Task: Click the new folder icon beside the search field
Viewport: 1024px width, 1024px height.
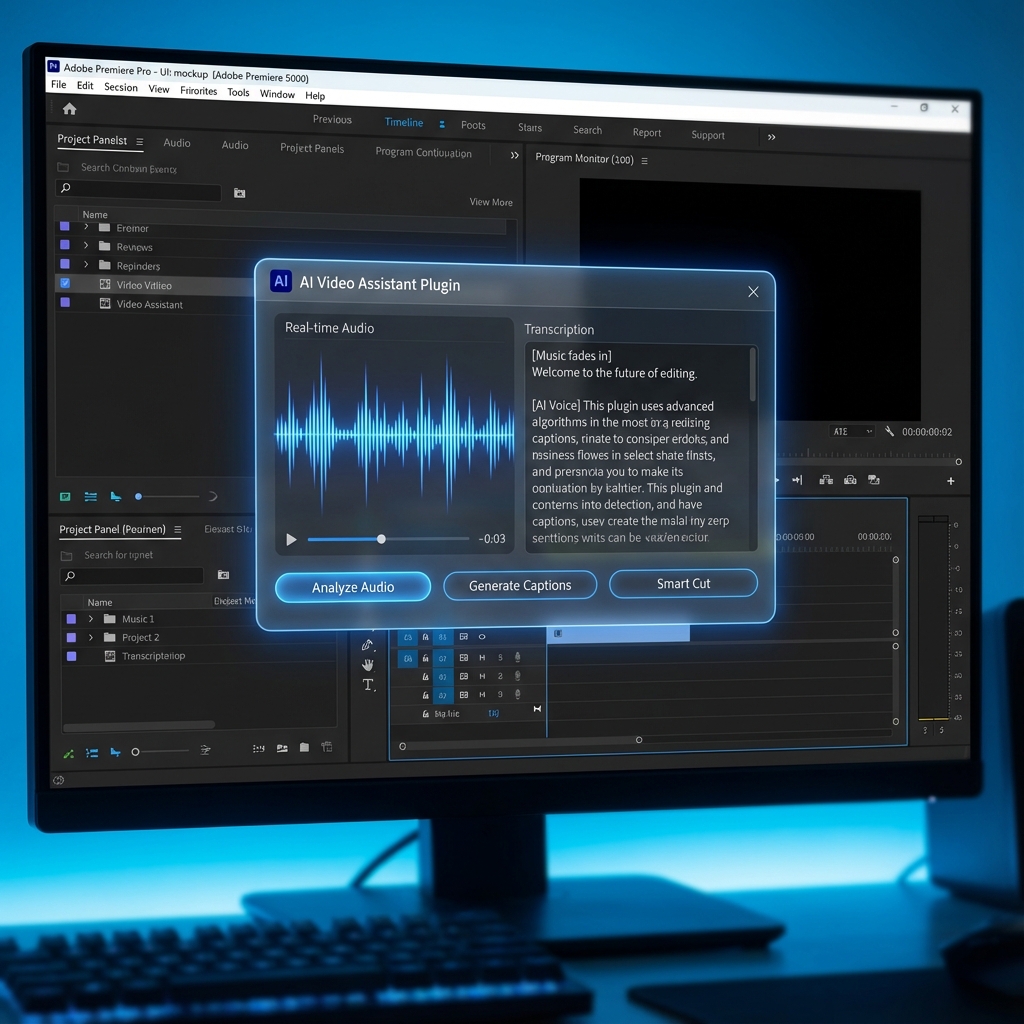Action: pos(239,192)
